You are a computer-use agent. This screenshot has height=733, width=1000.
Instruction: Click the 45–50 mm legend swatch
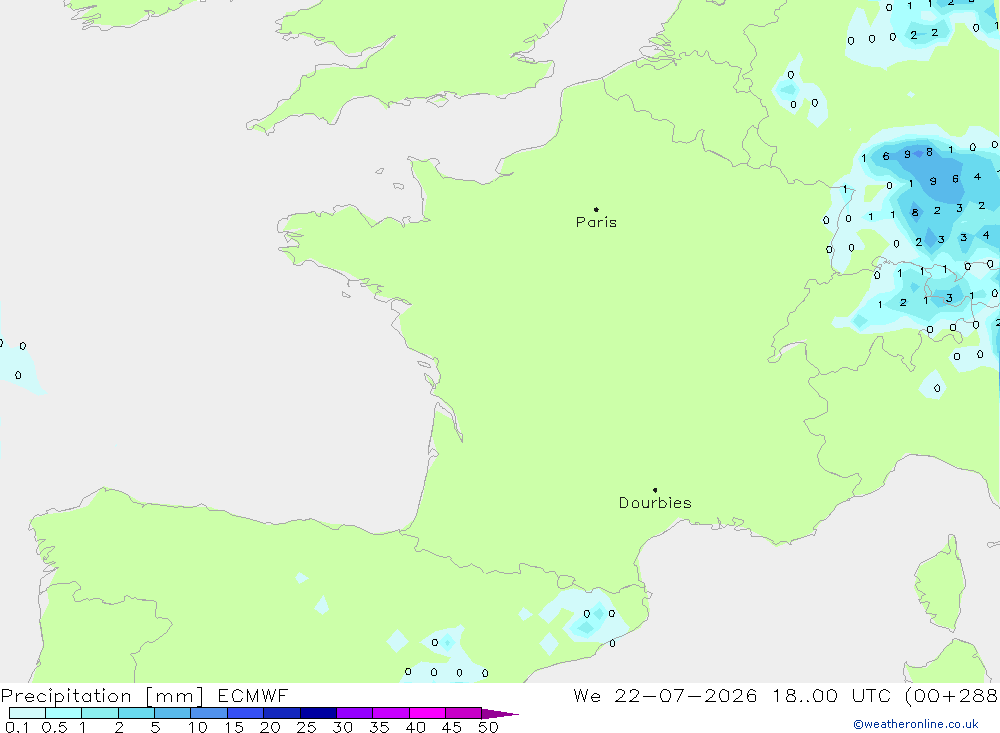[464, 713]
